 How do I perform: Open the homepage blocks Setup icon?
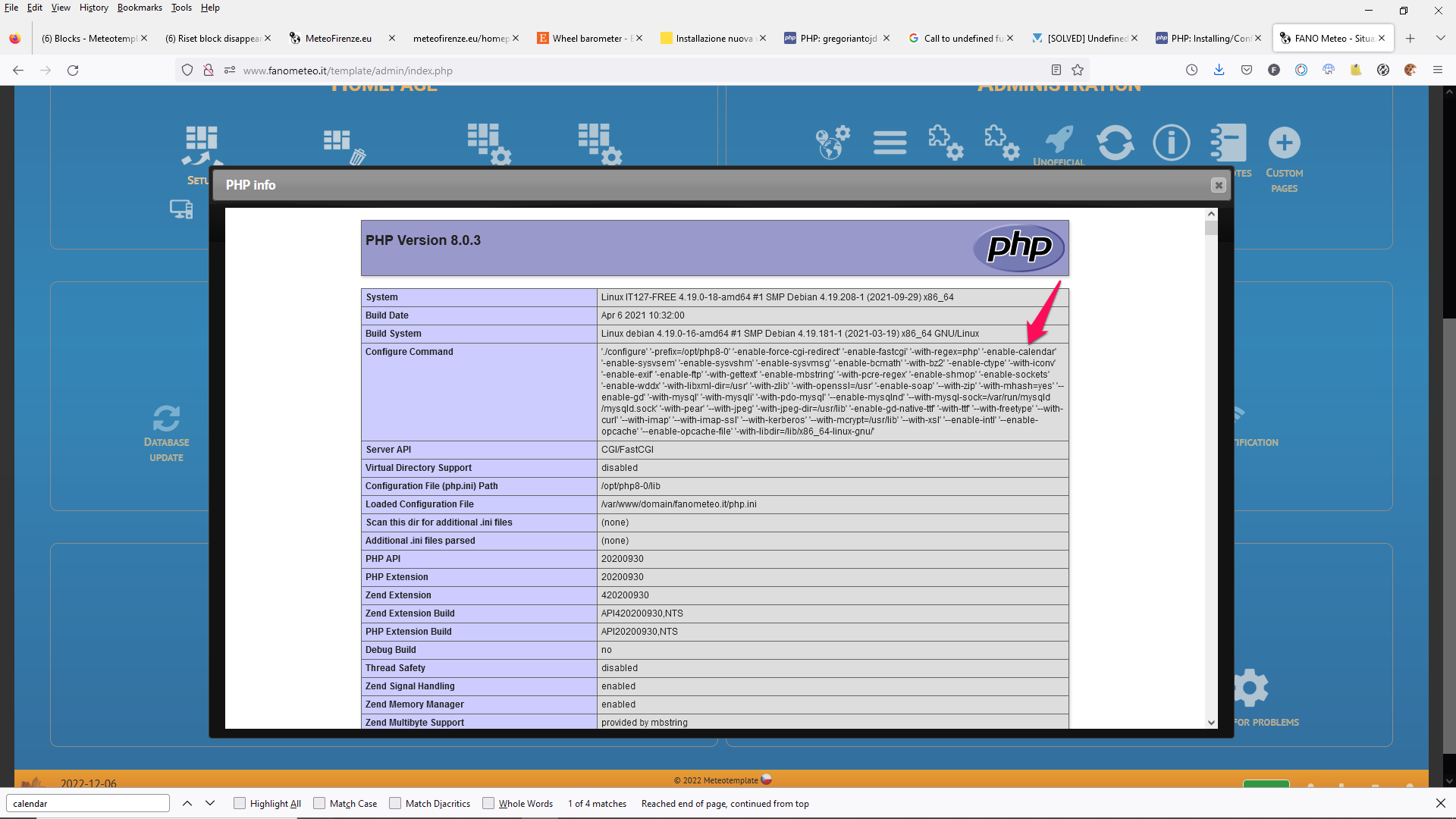coord(202,144)
